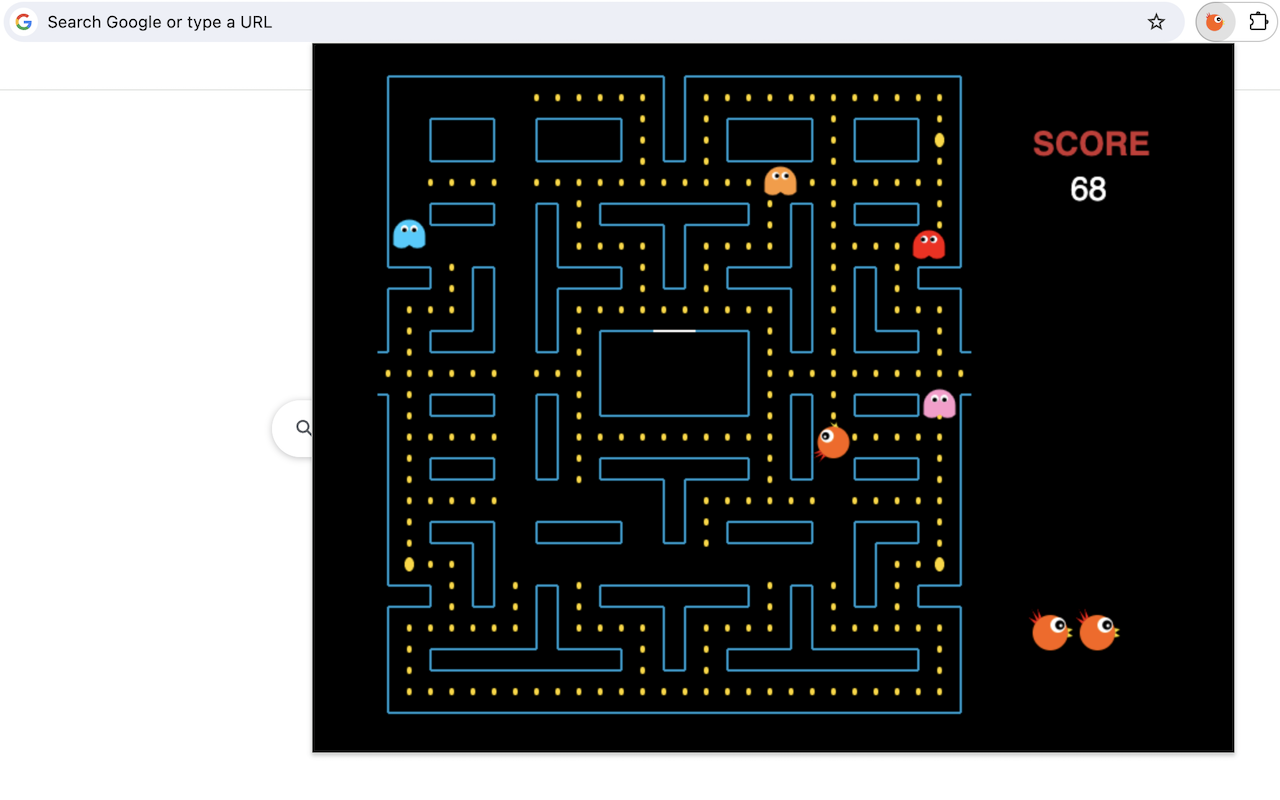Open the Chrome extensions puzzle icon
The image size is (1280, 800).
pos(1259,21)
